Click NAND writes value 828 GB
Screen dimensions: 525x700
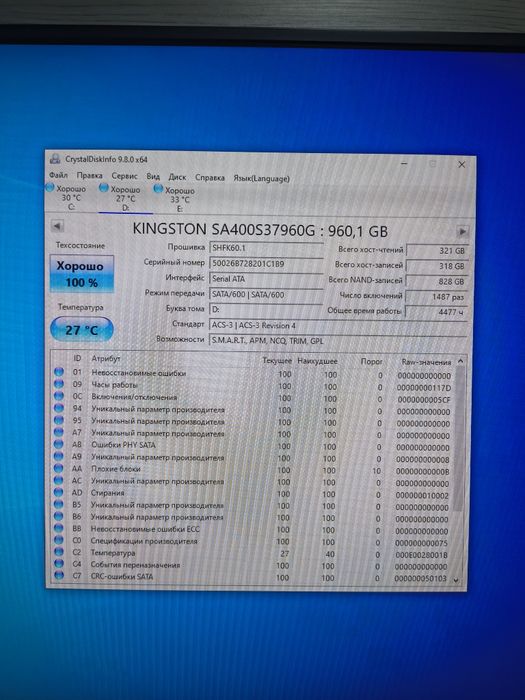pyautogui.click(x=437, y=282)
